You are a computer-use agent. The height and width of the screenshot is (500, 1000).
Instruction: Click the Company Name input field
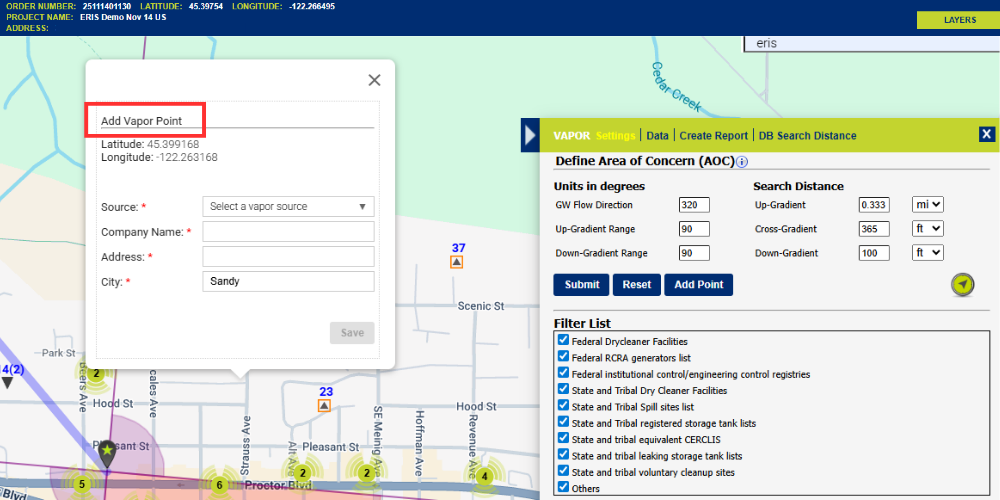click(x=288, y=232)
